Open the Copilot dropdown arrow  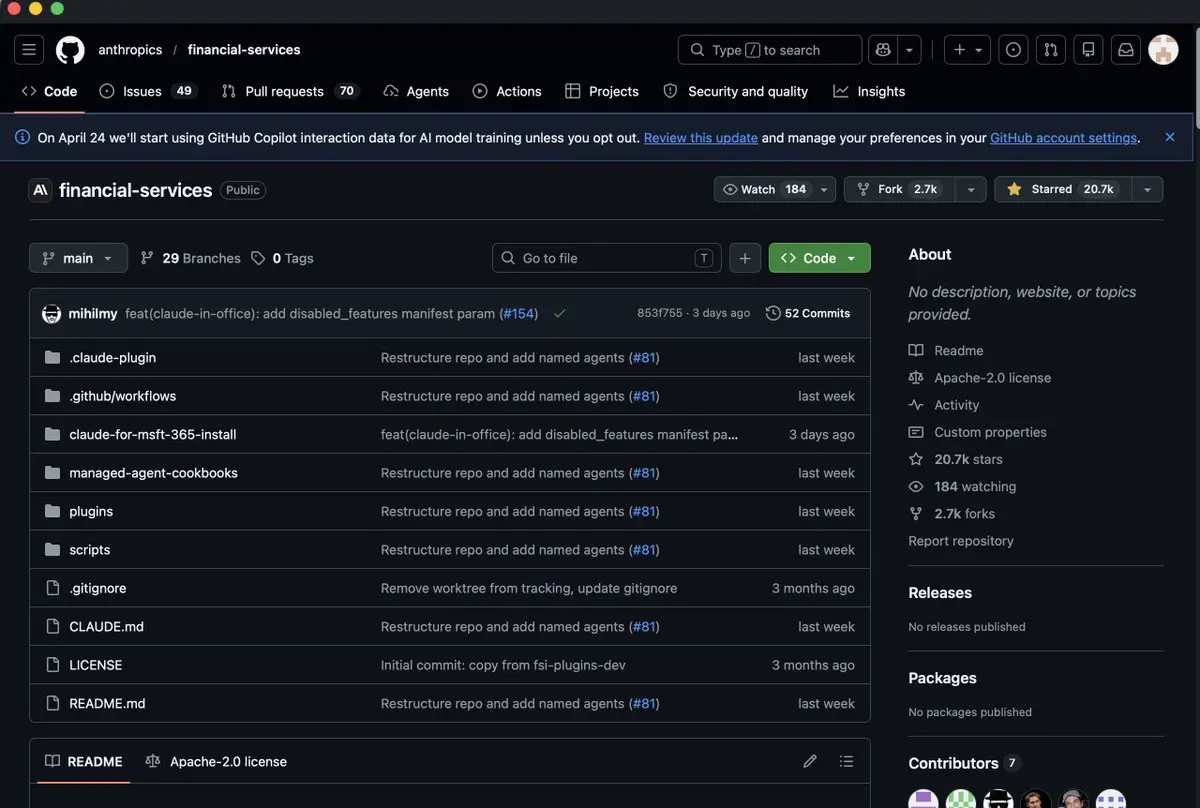909,49
